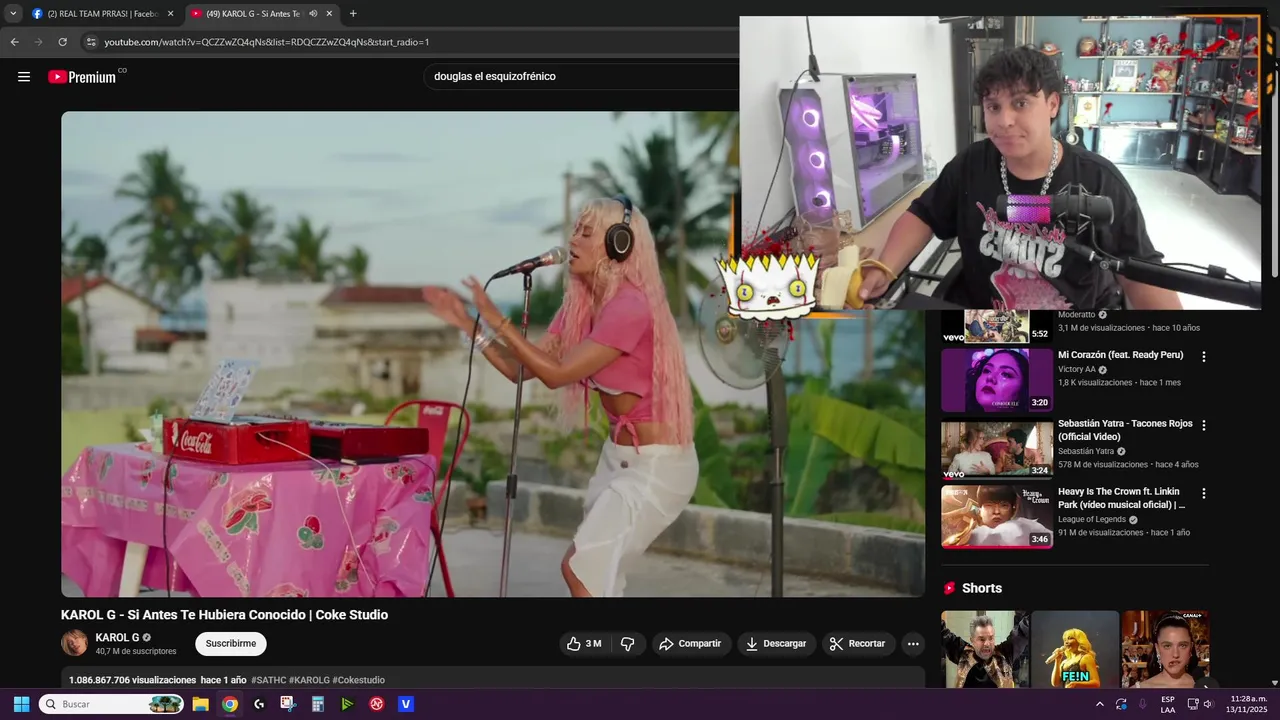
Task: Click the Shorts section heading
Action: [x=981, y=588]
